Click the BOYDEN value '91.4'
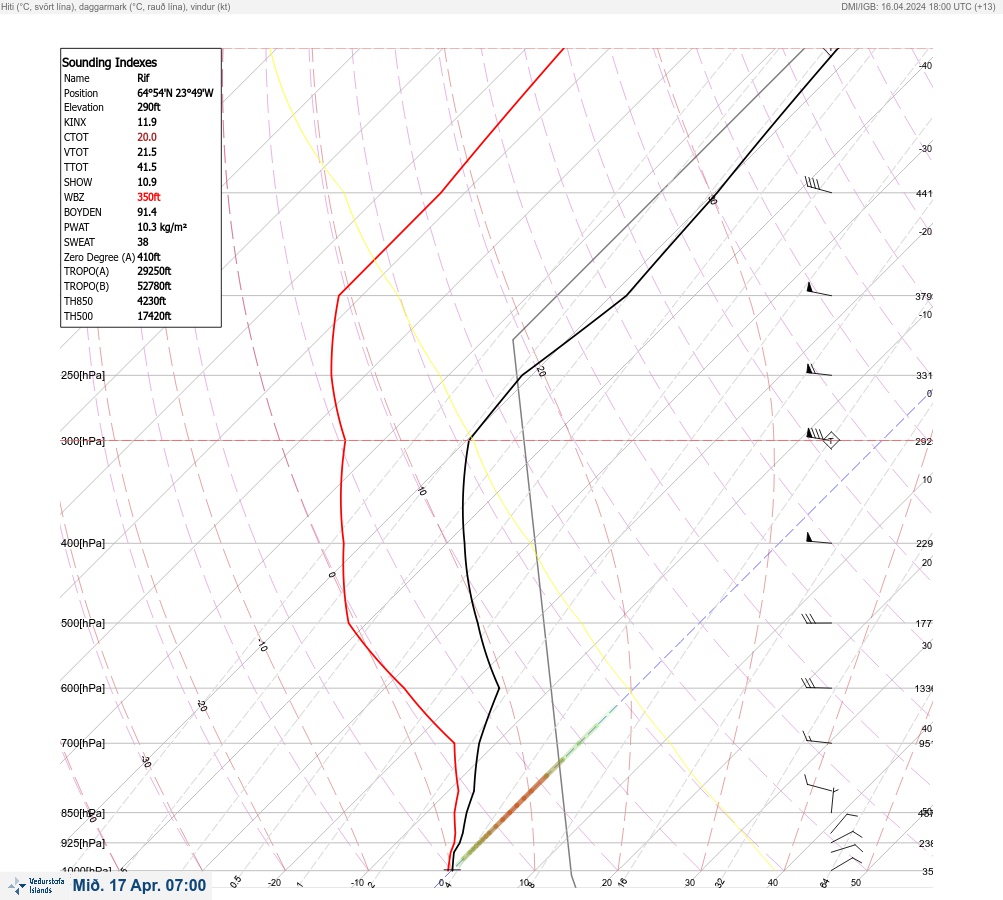Image resolution: width=1003 pixels, height=900 pixels. point(146,212)
